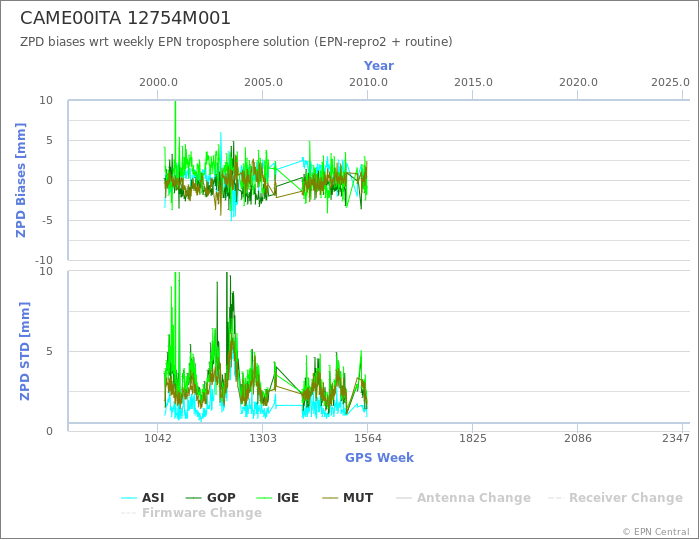Click the GPS week 2347 tick label
700x540 pixels.
(x=676, y=438)
